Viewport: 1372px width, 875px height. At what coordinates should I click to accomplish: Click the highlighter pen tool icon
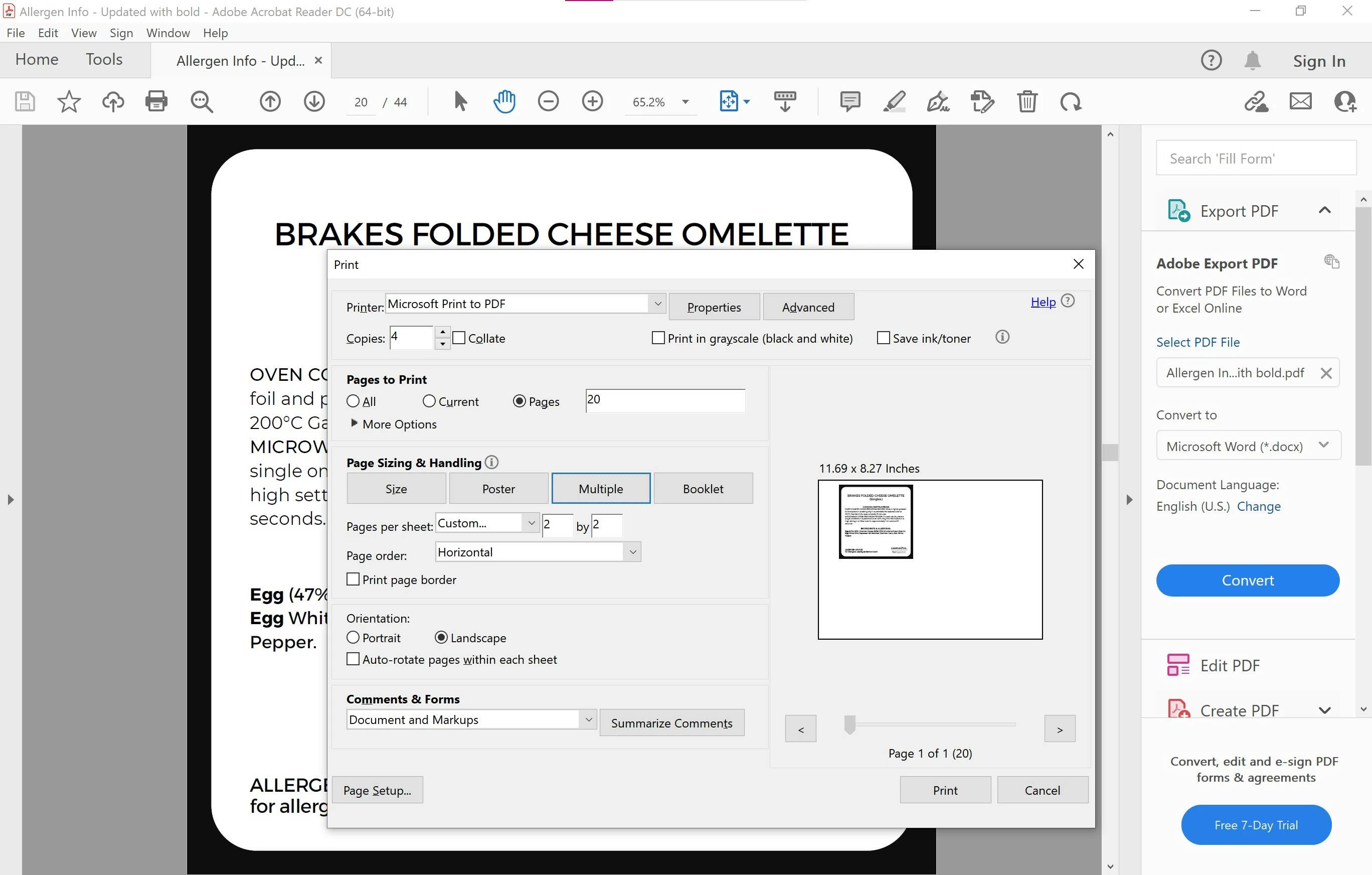[x=895, y=101]
